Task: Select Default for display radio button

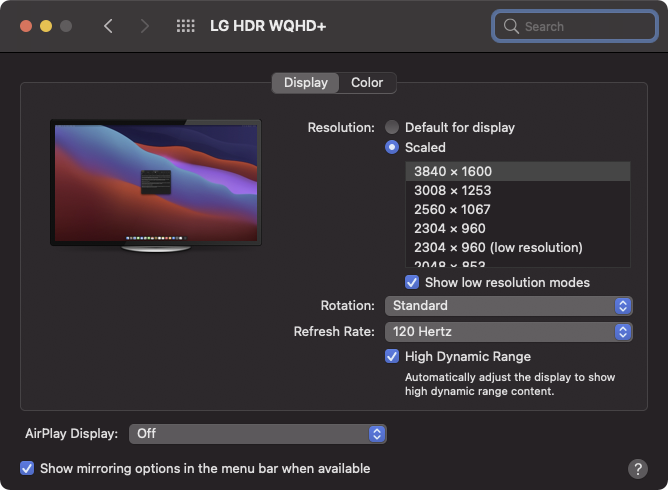Action: [x=392, y=127]
